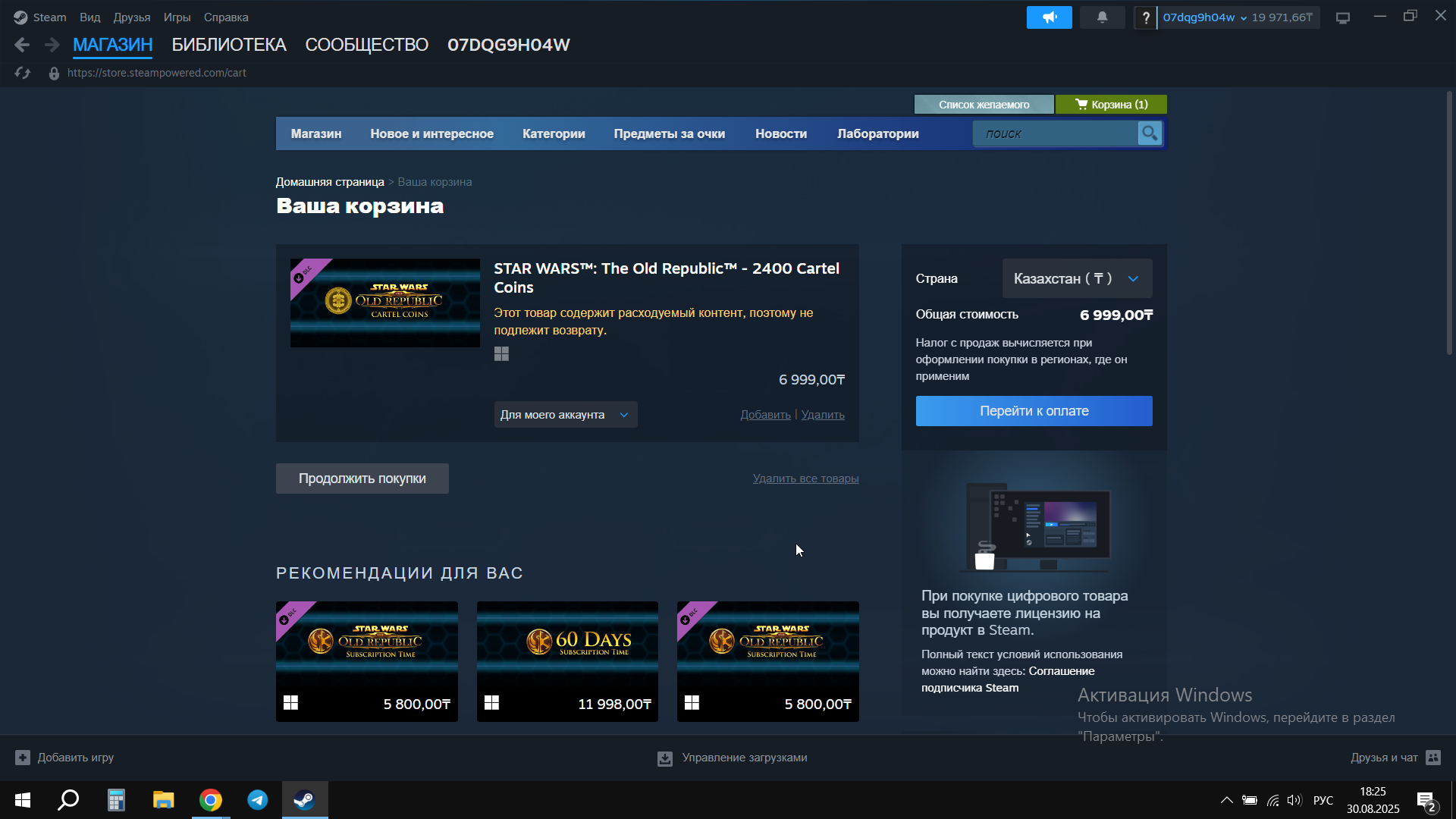Screen dimensions: 1456x819
Task: Open the Игры menu
Action: coord(177,17)
